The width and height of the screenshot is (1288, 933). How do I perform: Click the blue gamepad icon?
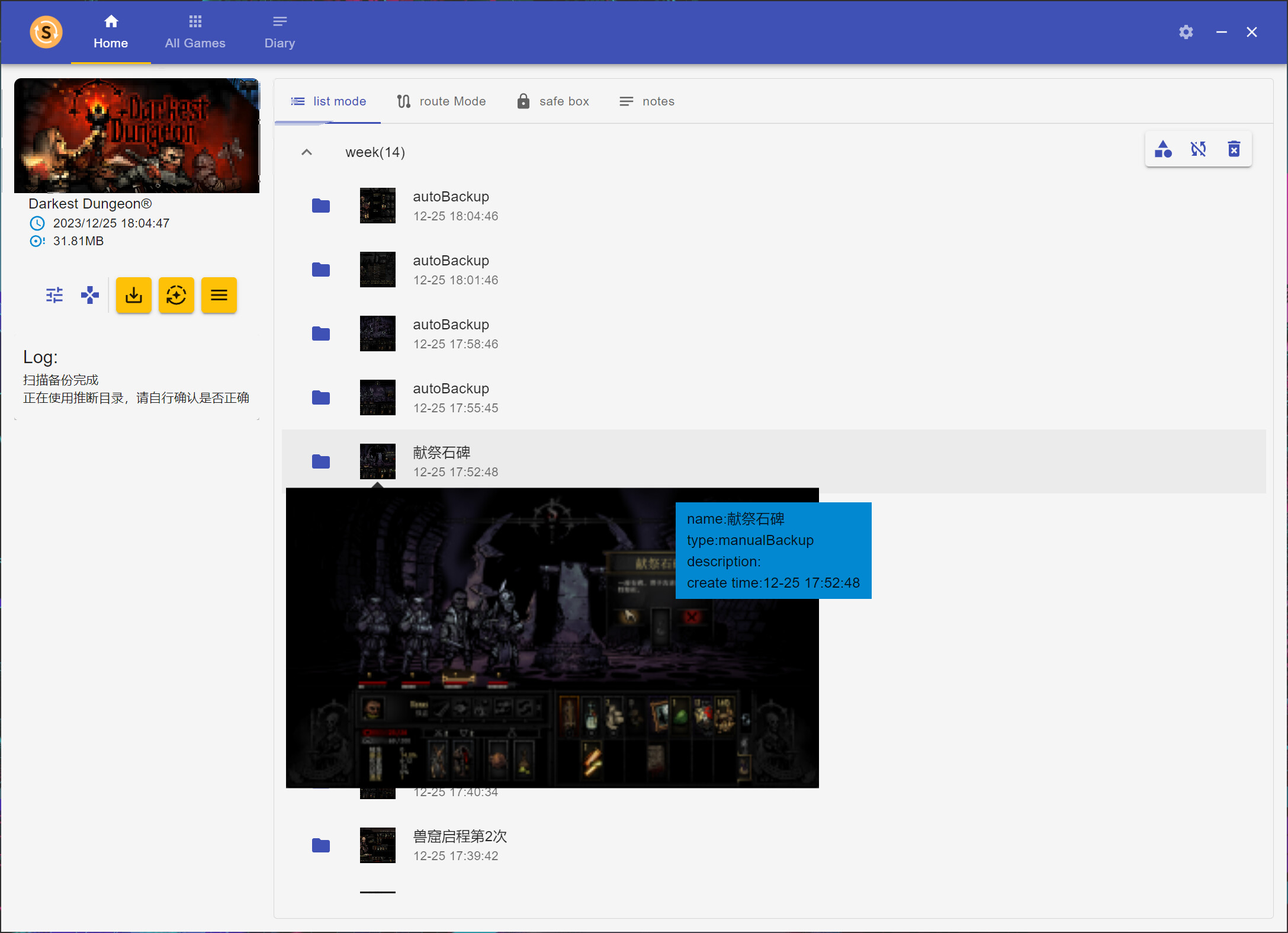click(89, 294)
